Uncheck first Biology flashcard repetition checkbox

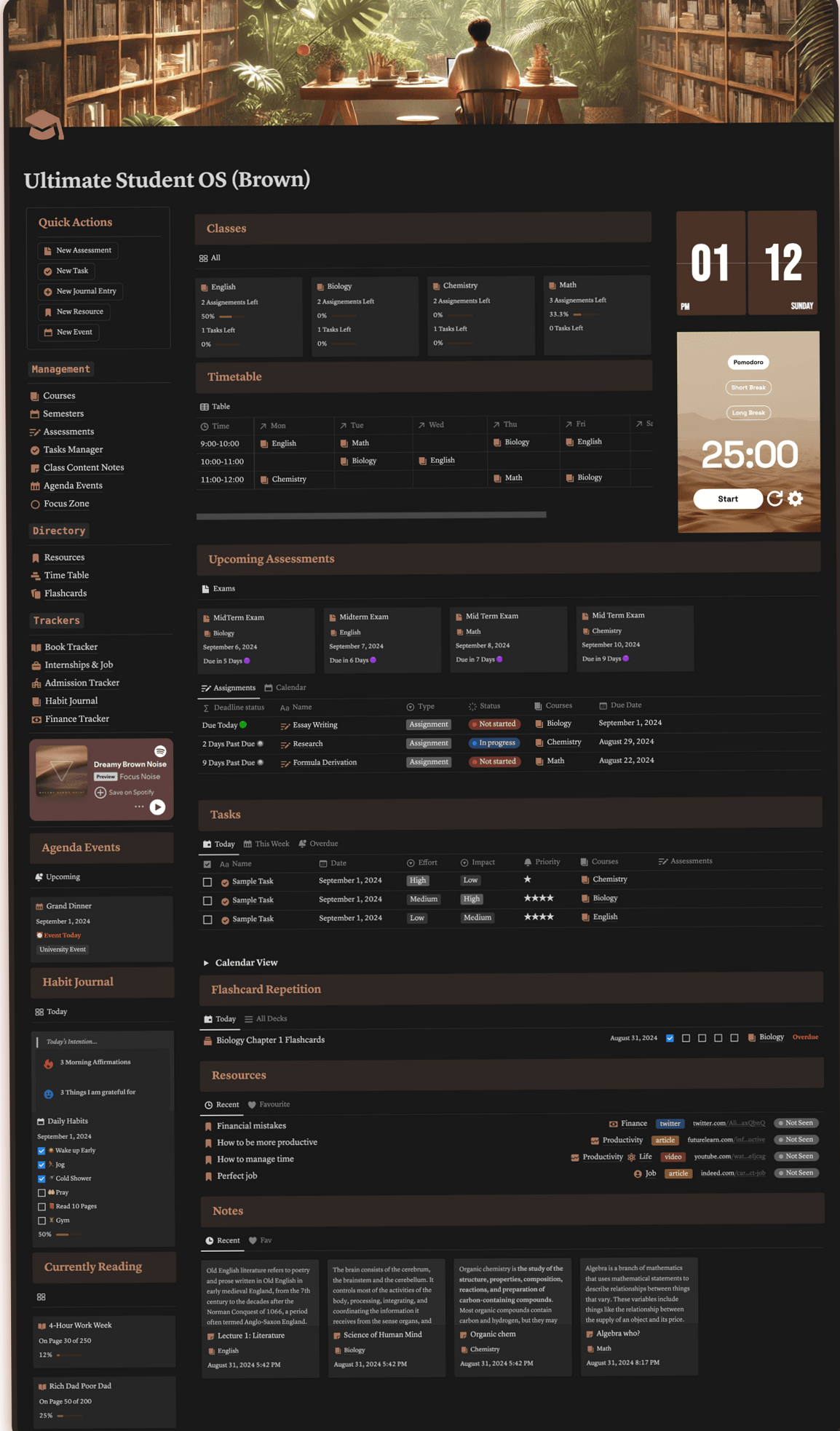pyautogui.click(x=670, y=1038)
